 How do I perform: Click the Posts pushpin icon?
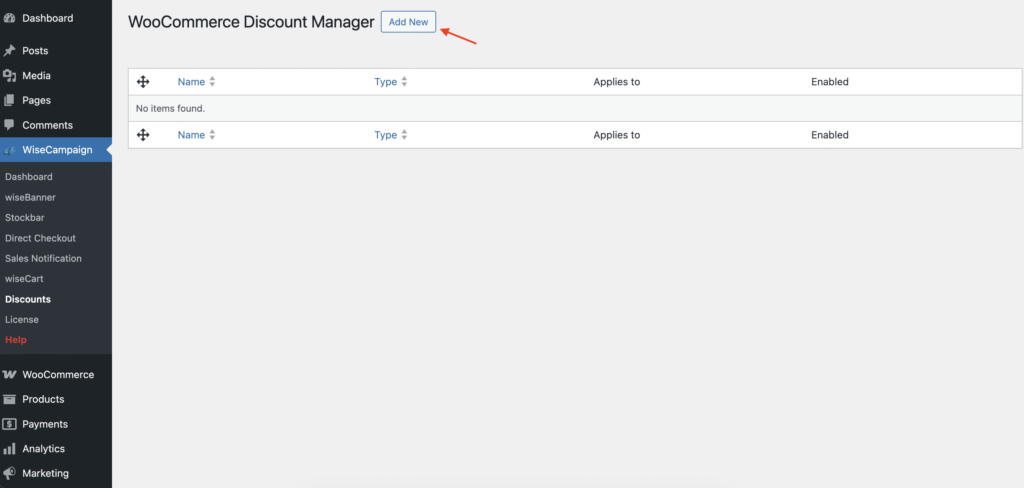(x=9, y=51)
